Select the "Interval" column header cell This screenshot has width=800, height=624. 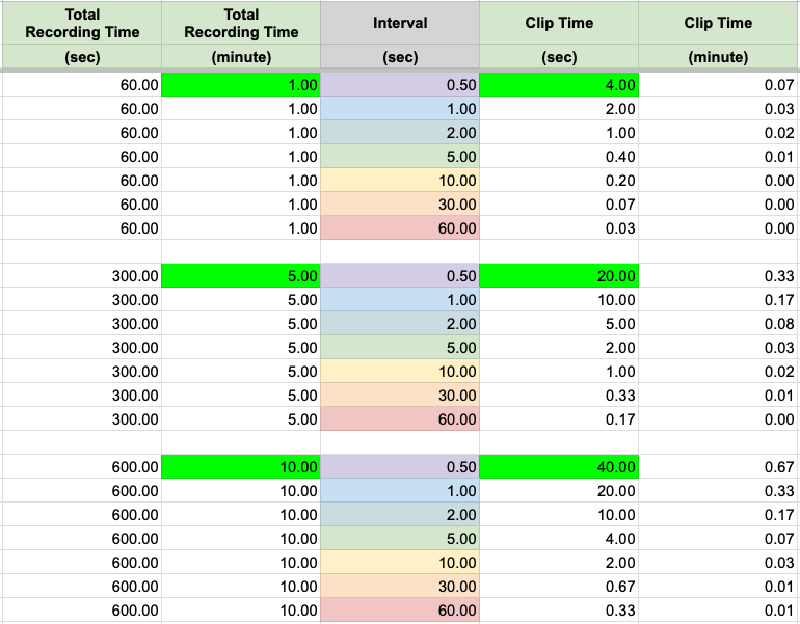click(400, 23)
